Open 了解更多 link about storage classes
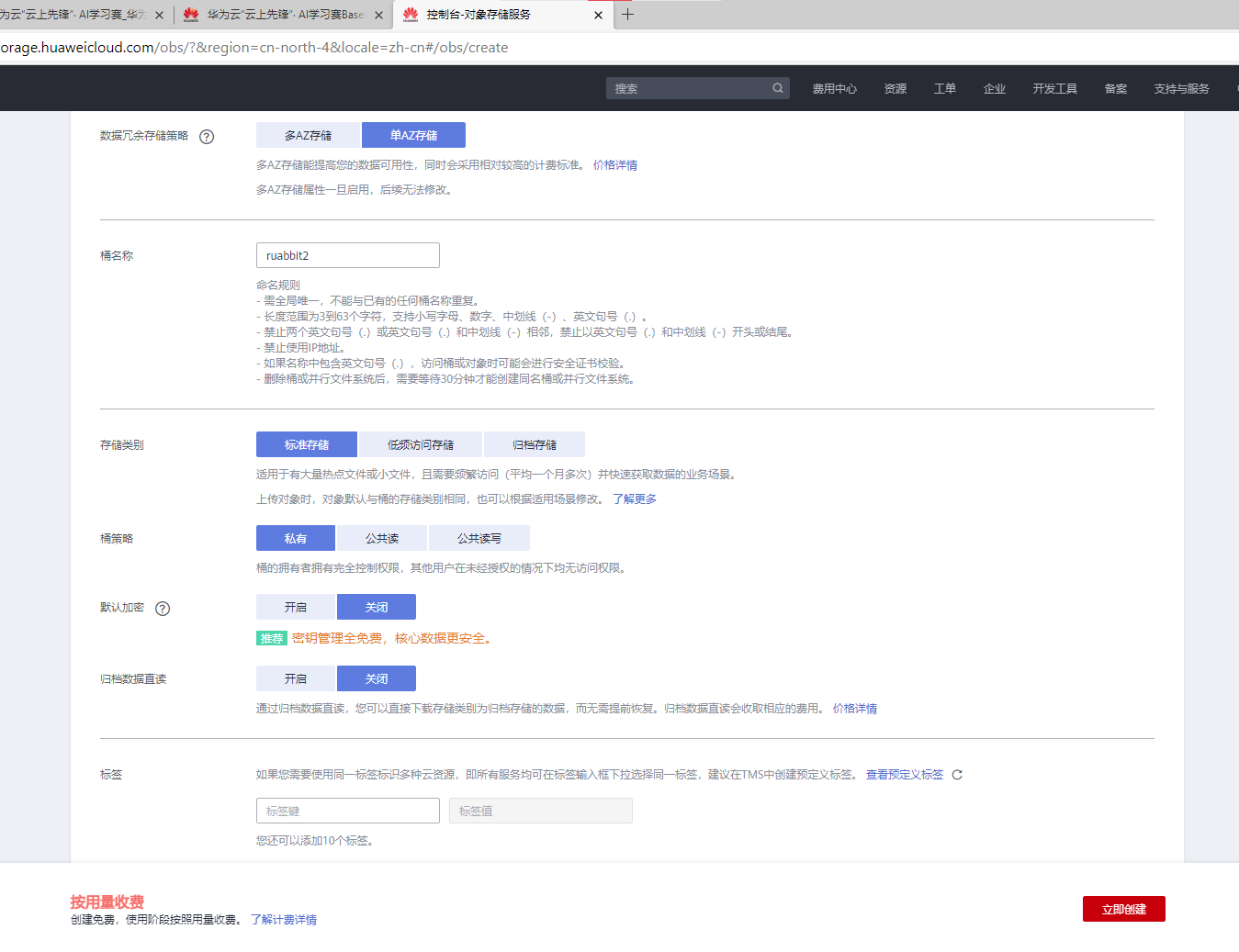Viewport: 1239px width, 952px height. coord(635,499)
